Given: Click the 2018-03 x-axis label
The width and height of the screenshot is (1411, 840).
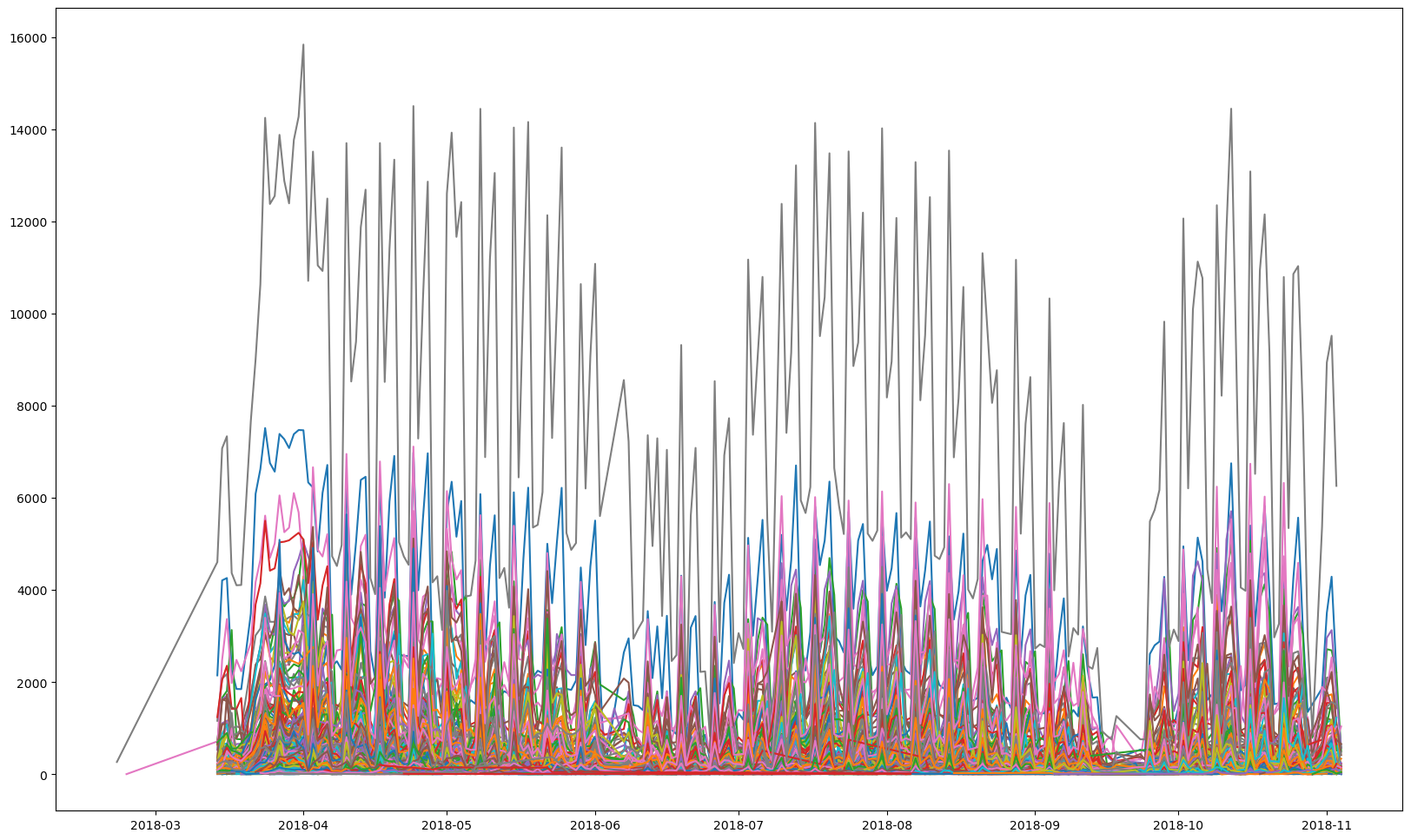Looking at the screenshot, I should 157,824.
